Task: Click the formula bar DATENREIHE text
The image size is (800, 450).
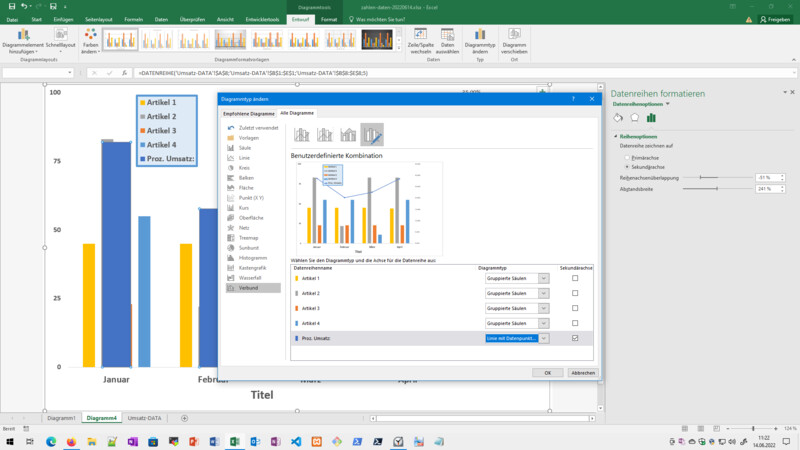Action: pyautogui.click(x=253, y=73)
